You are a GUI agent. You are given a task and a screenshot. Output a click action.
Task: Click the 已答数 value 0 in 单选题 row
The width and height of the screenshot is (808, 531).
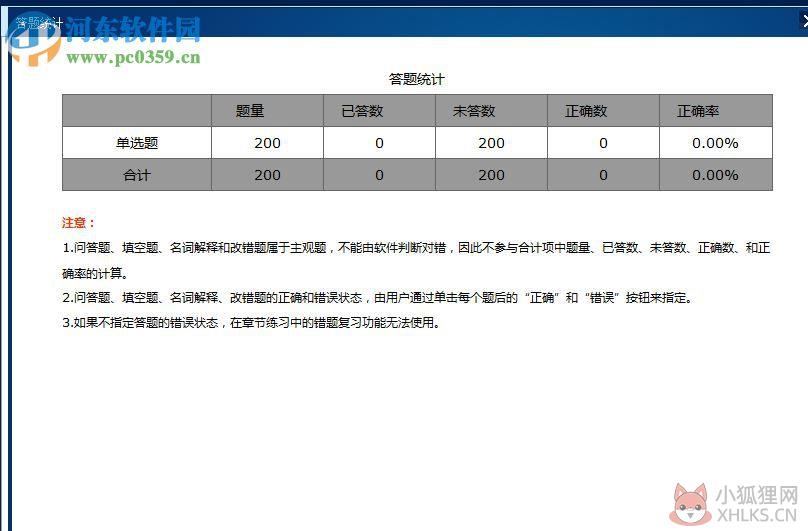379,143
